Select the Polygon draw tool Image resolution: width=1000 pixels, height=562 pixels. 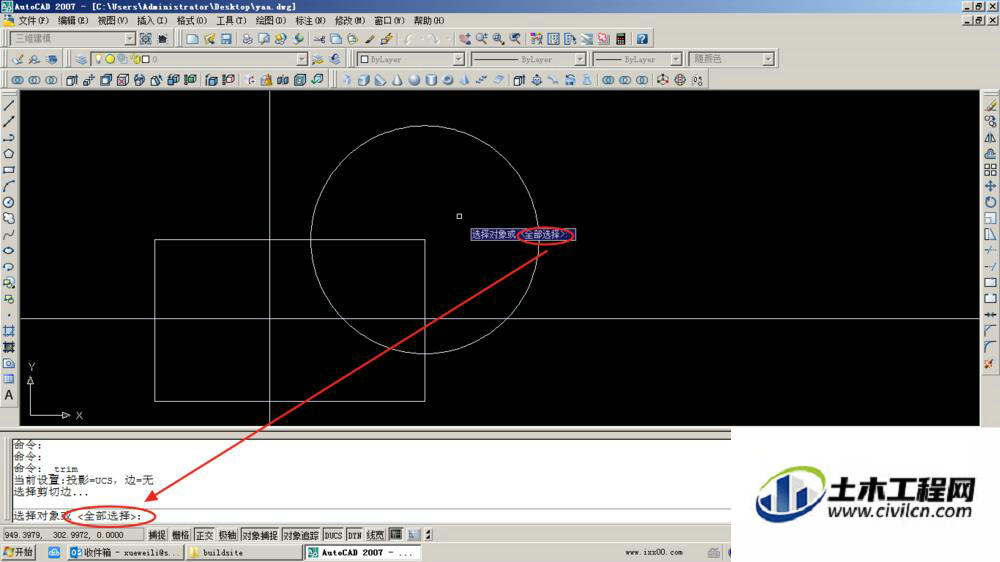(9, 154)
